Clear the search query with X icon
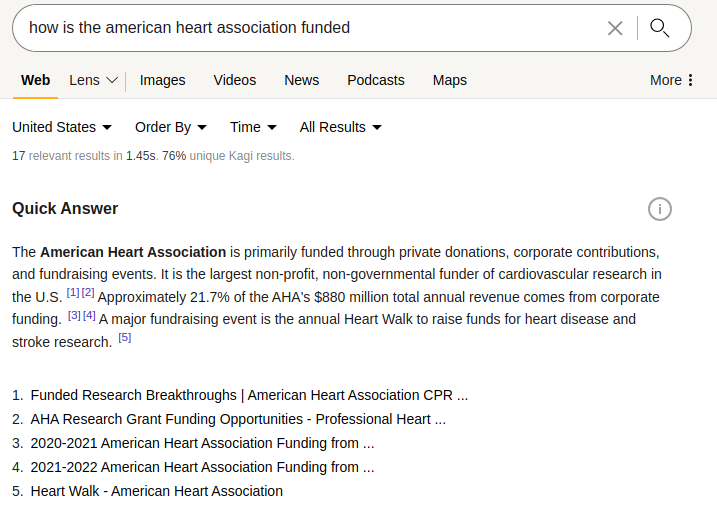 (615, 28)
